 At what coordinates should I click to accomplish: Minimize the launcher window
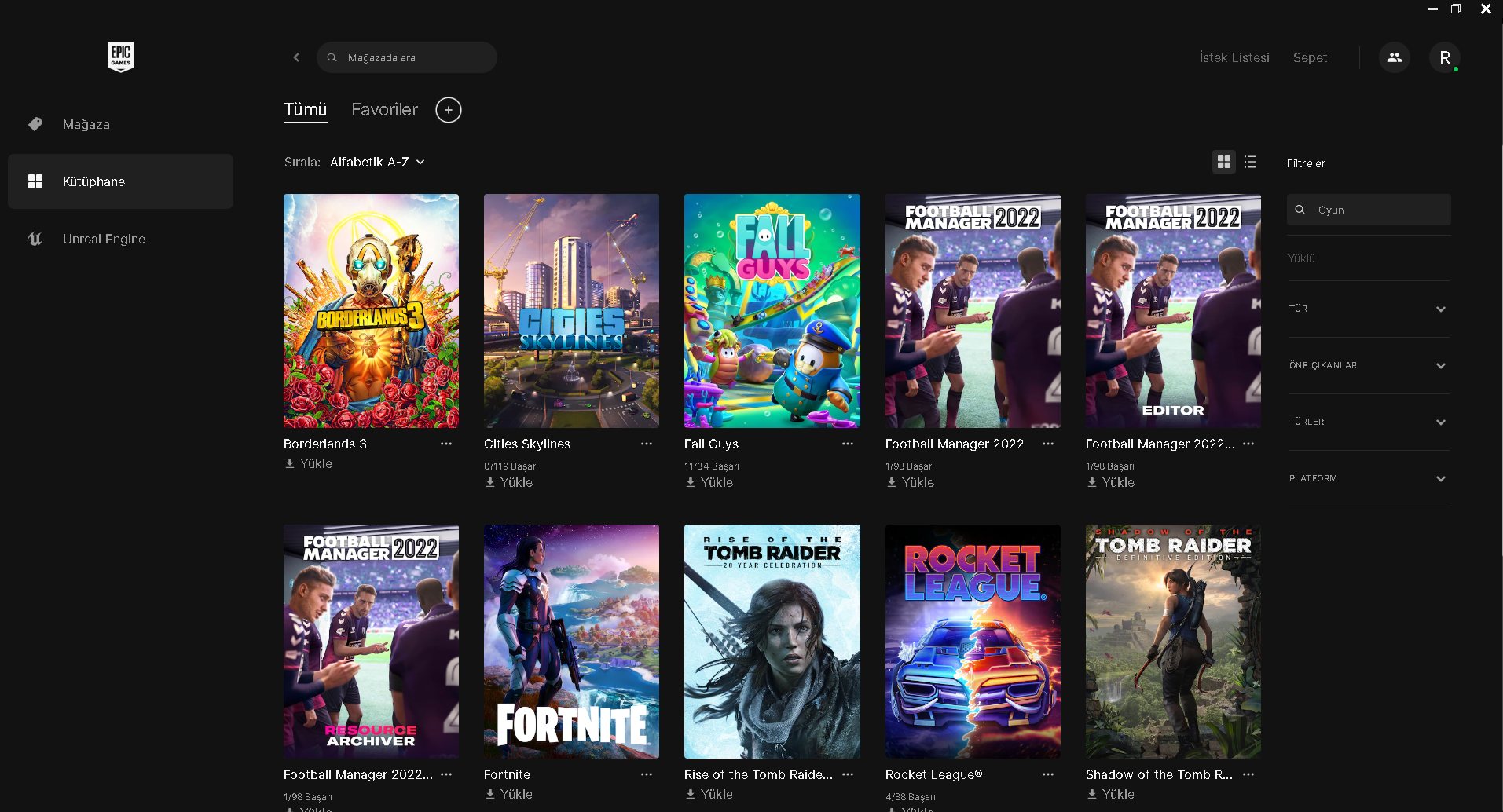pos(1433,9)
